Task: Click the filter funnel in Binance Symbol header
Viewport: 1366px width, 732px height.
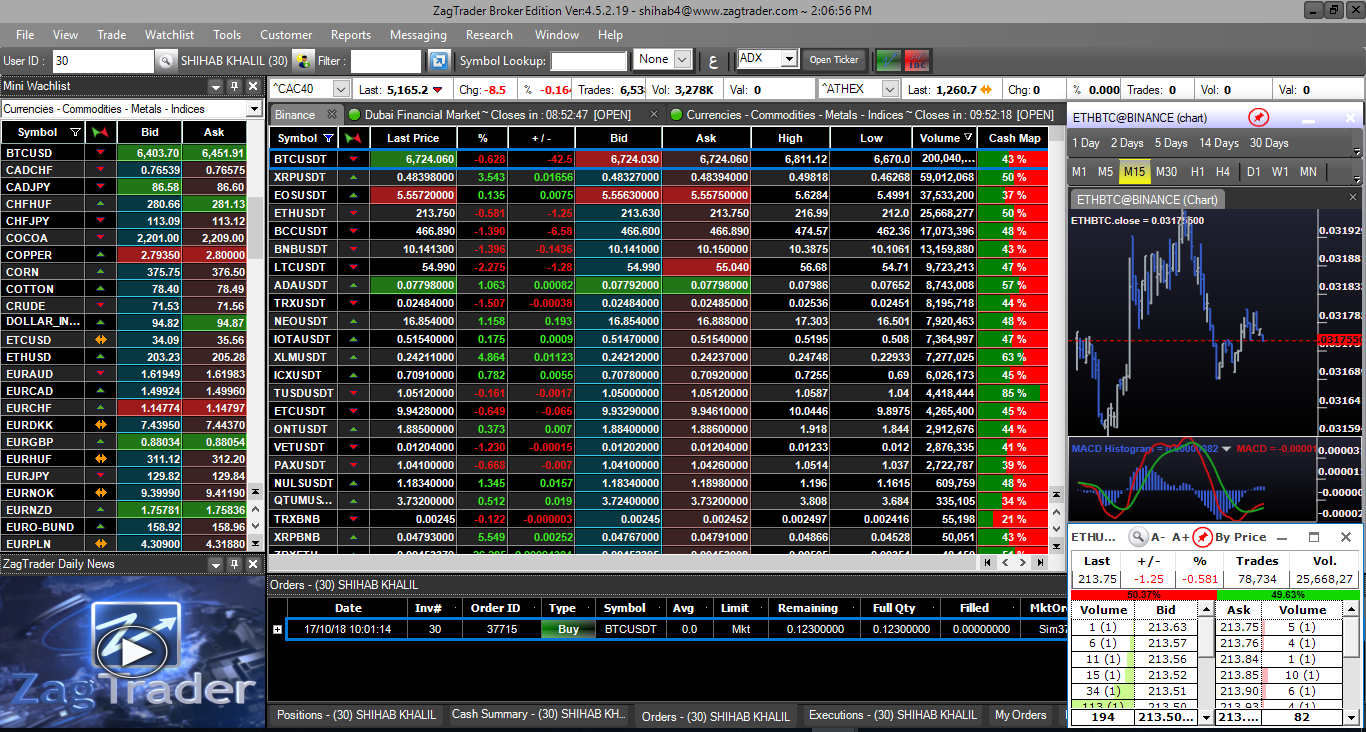Action: [328, 138]
